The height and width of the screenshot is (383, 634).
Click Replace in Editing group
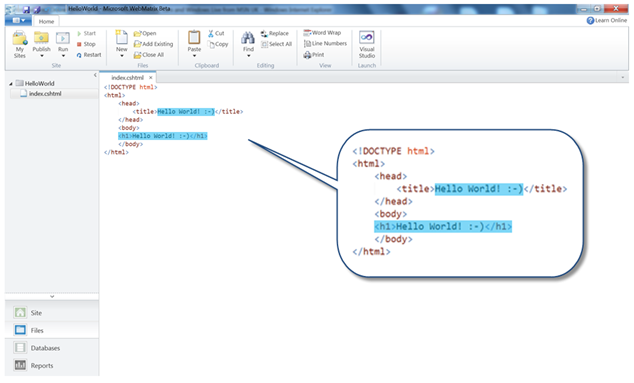(x=275, y=33)
